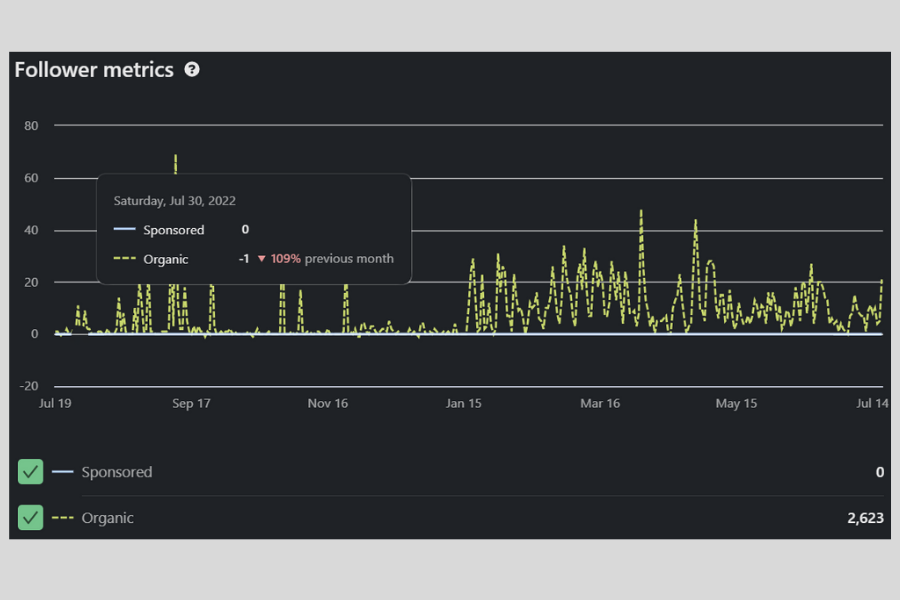This screenshot has height=600, width=900.
Task: Click the 109% previous month text
Action: click(332, 259)
